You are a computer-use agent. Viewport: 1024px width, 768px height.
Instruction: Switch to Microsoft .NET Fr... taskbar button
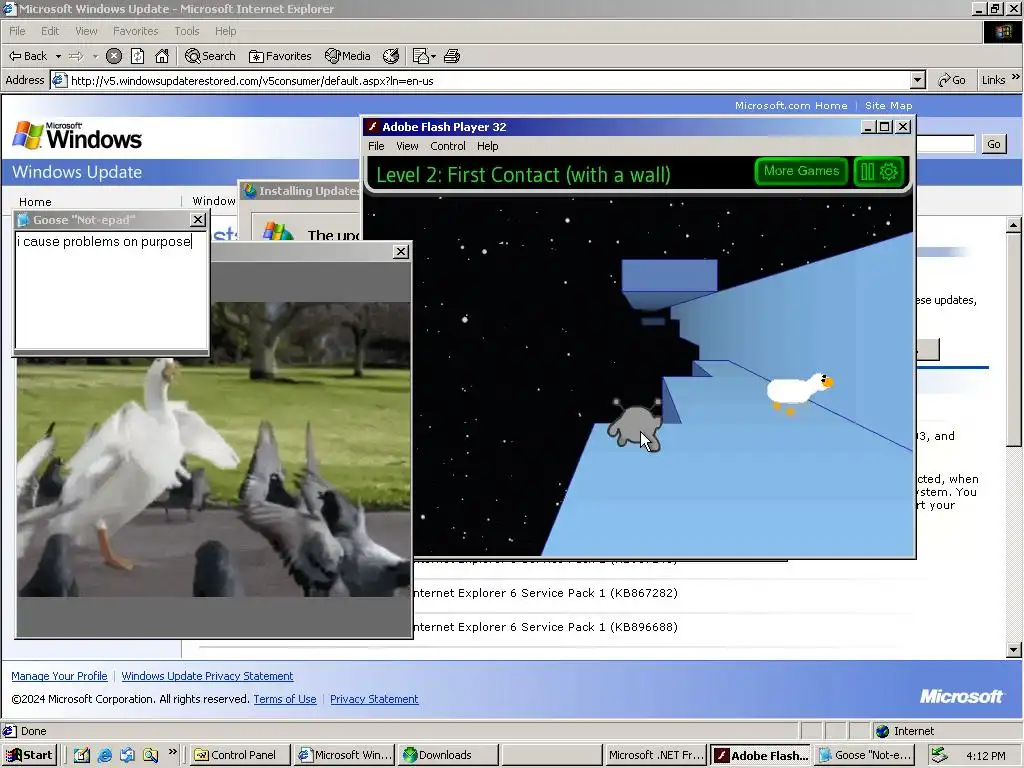pyautogui.click(x=654, y=755)
